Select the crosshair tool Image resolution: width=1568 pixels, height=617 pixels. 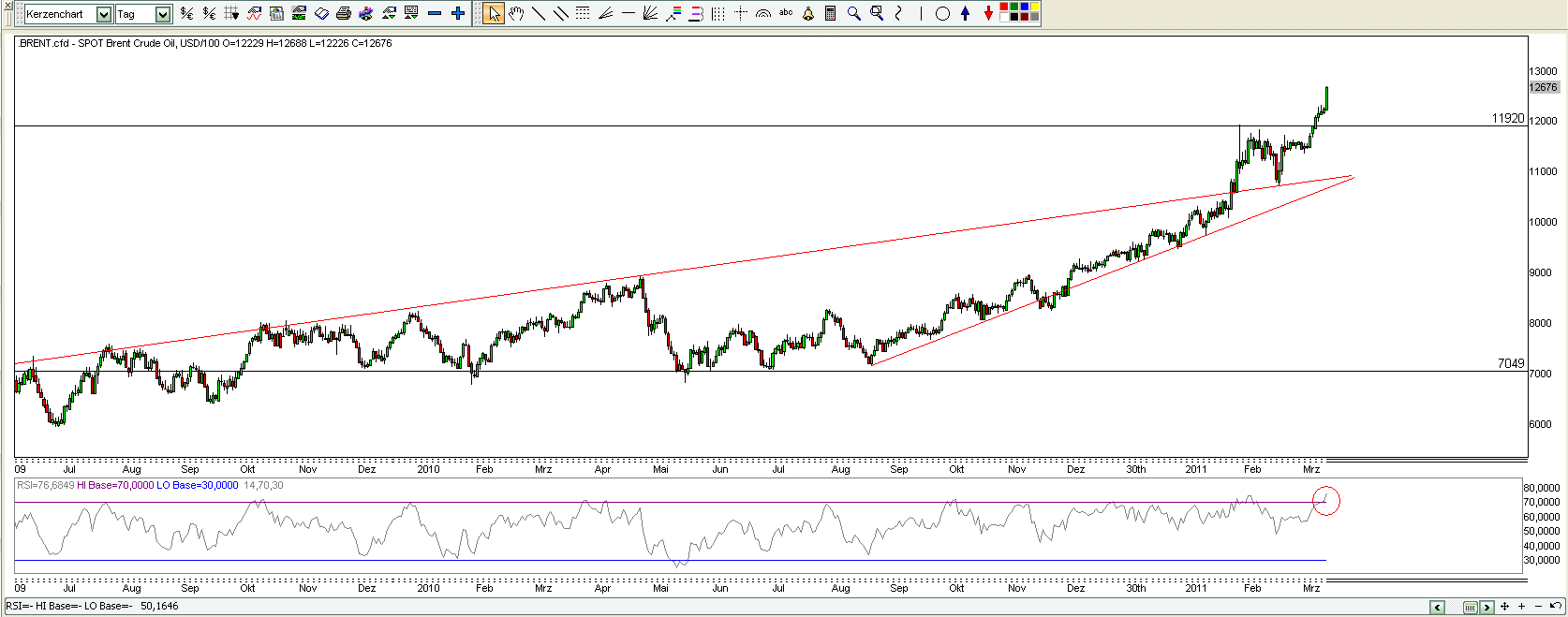741,13
